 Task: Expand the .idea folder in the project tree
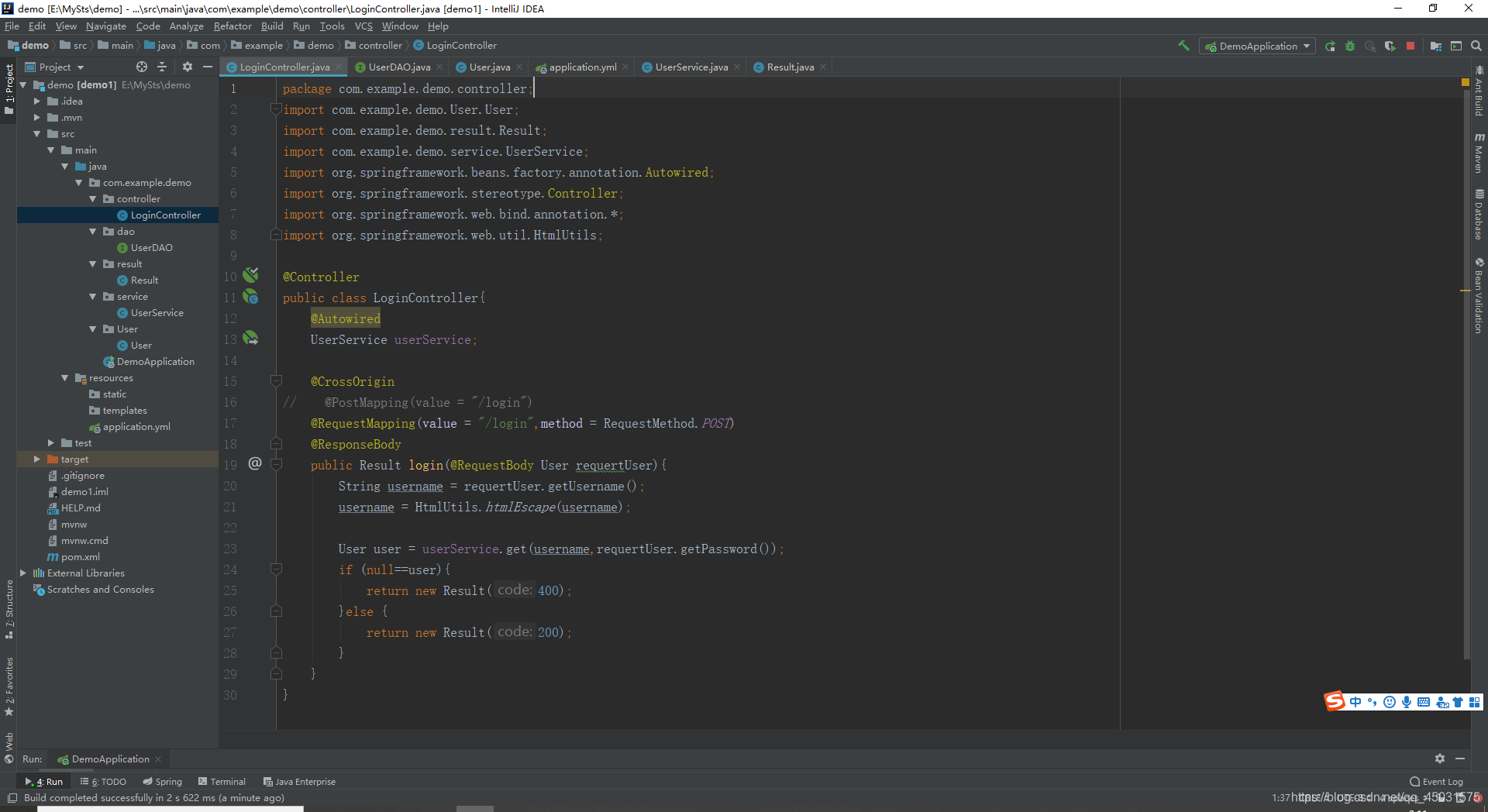coord(36,101)
